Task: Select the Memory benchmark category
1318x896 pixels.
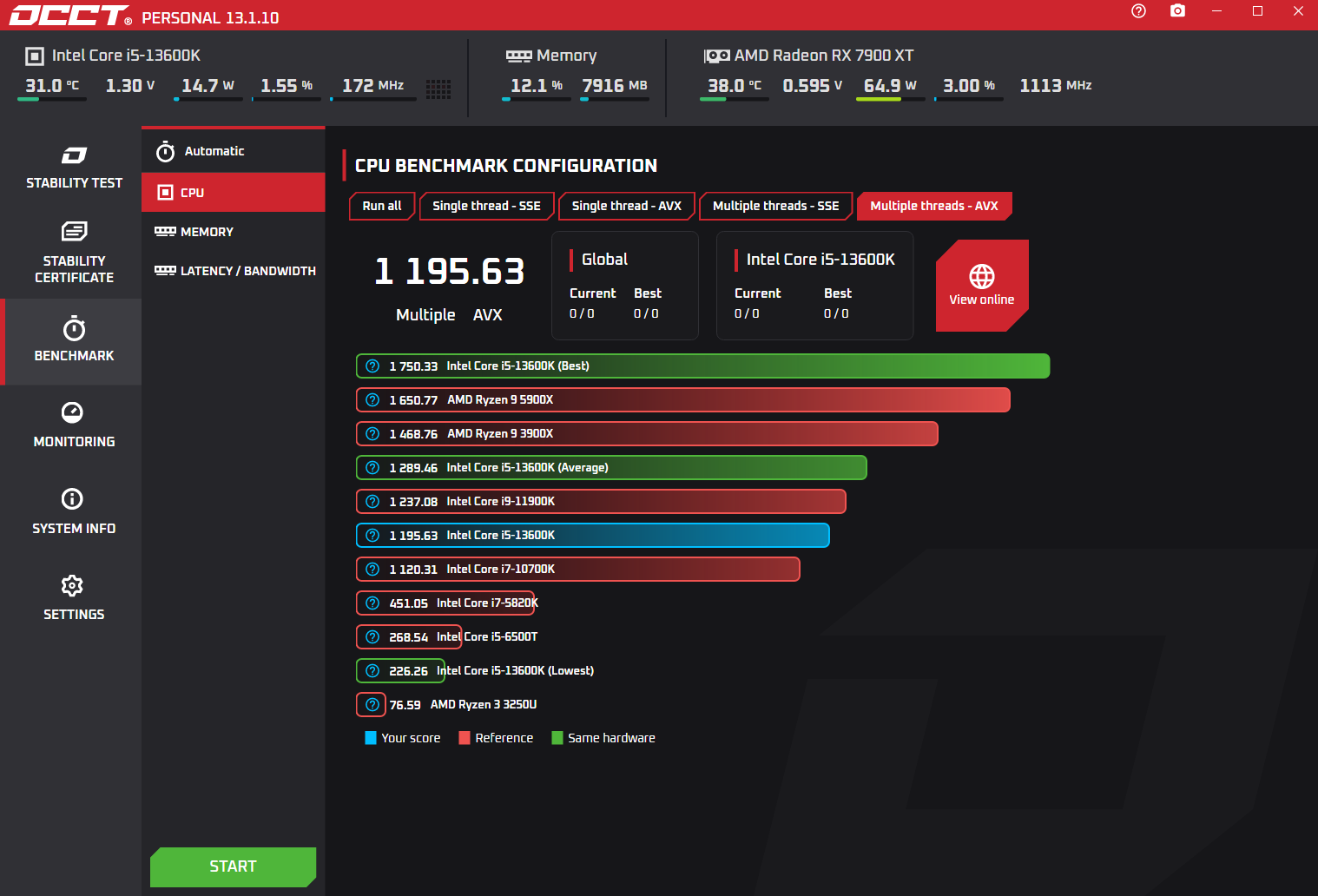Action: click(233, 232)
